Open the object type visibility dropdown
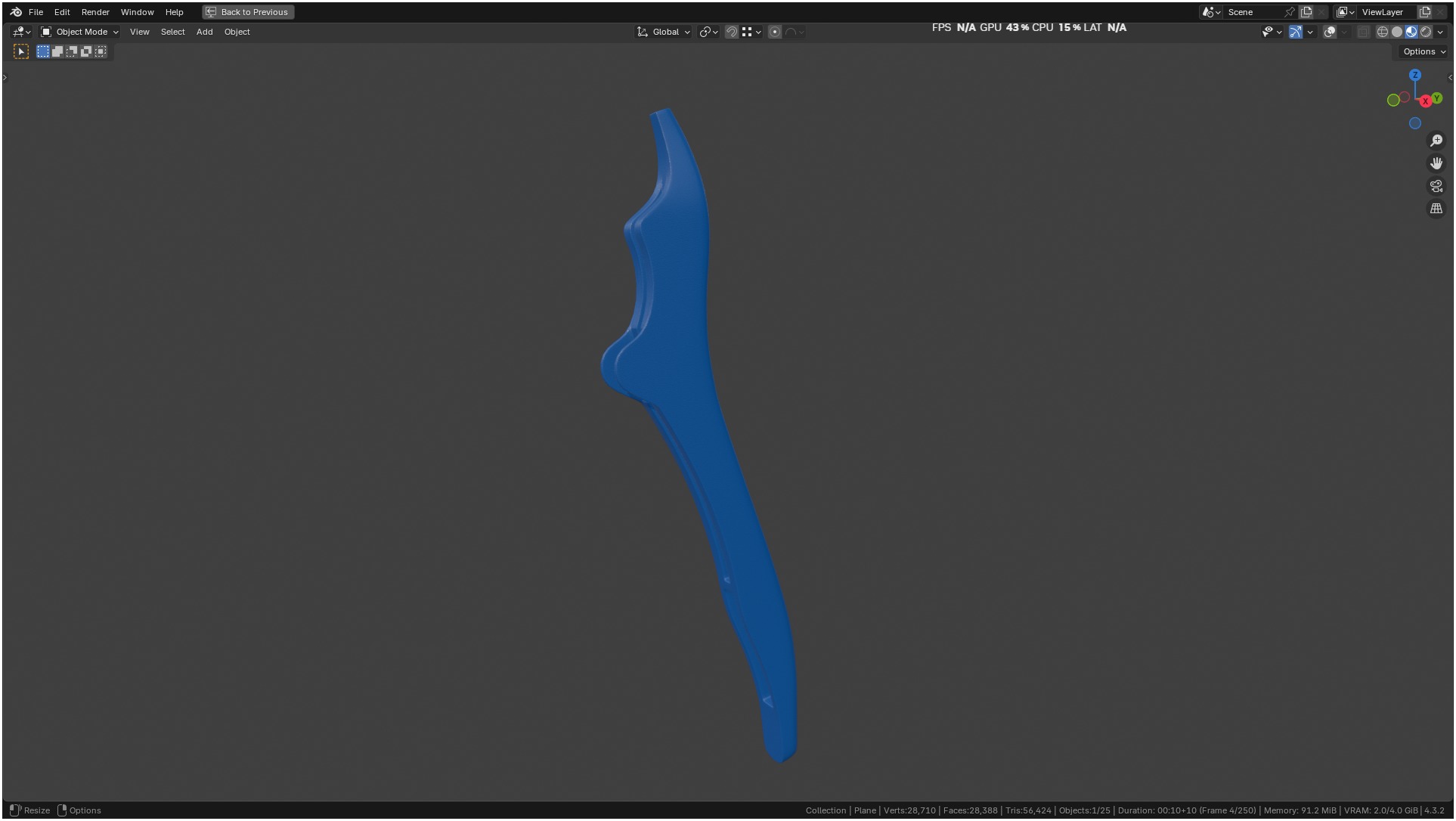This screenshot has height=821, width=1456. tap(1272, 32)
